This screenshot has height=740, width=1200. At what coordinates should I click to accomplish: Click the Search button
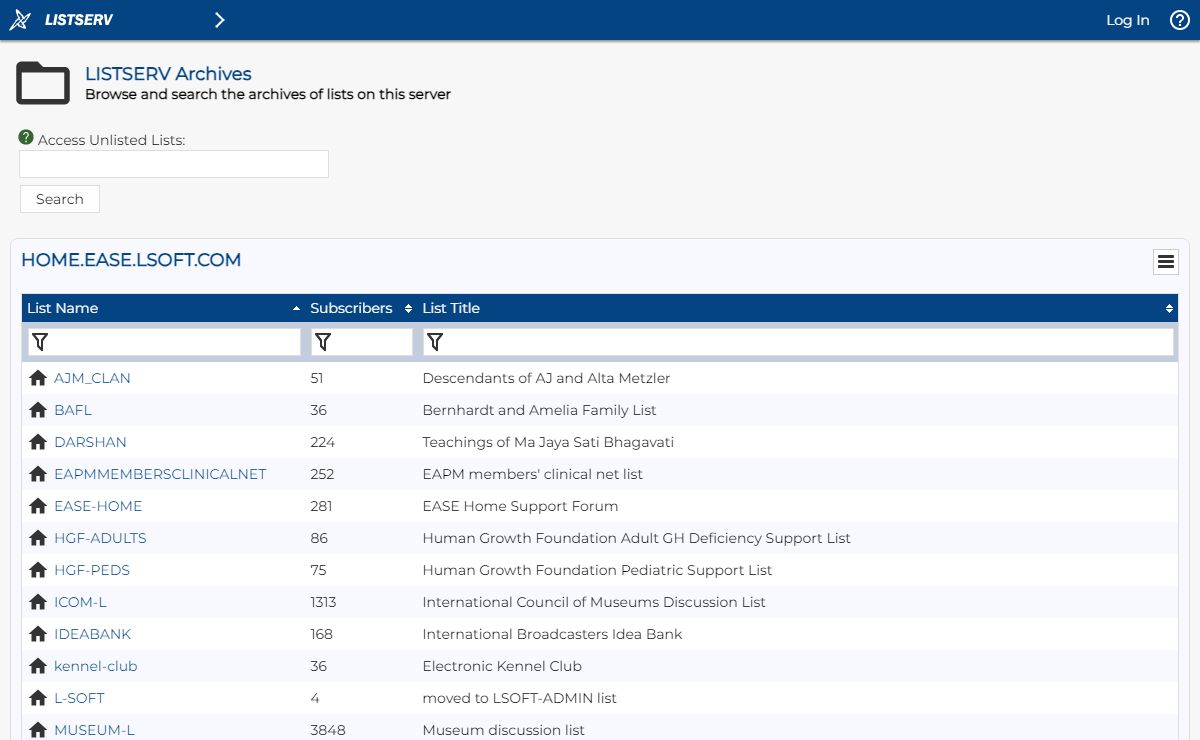pos(60,199)
